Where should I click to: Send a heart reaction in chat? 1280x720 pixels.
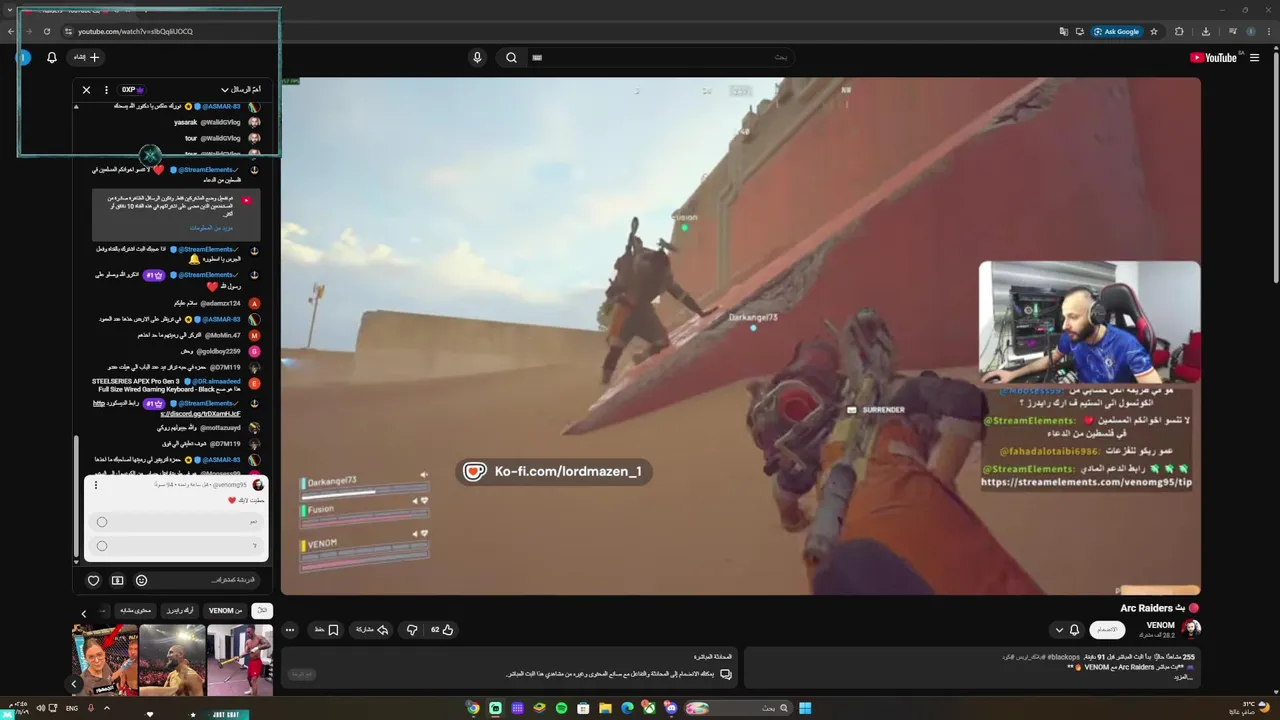tap(93, 580)
